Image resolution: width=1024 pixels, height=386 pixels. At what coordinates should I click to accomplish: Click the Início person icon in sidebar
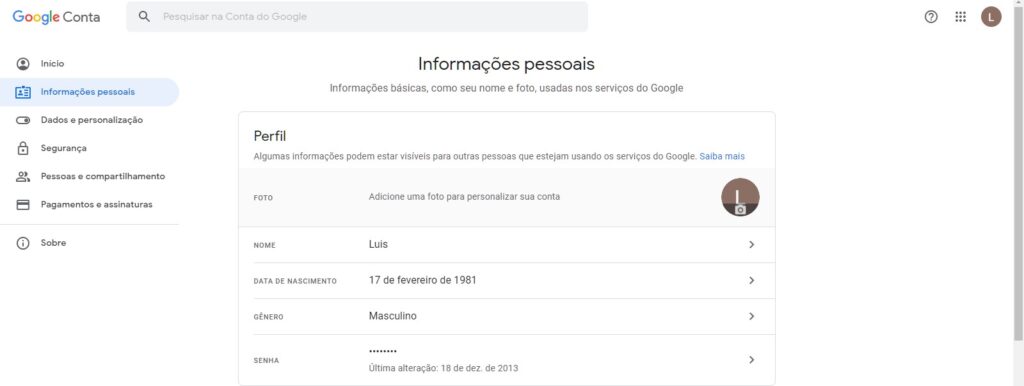tap(23, 64)
